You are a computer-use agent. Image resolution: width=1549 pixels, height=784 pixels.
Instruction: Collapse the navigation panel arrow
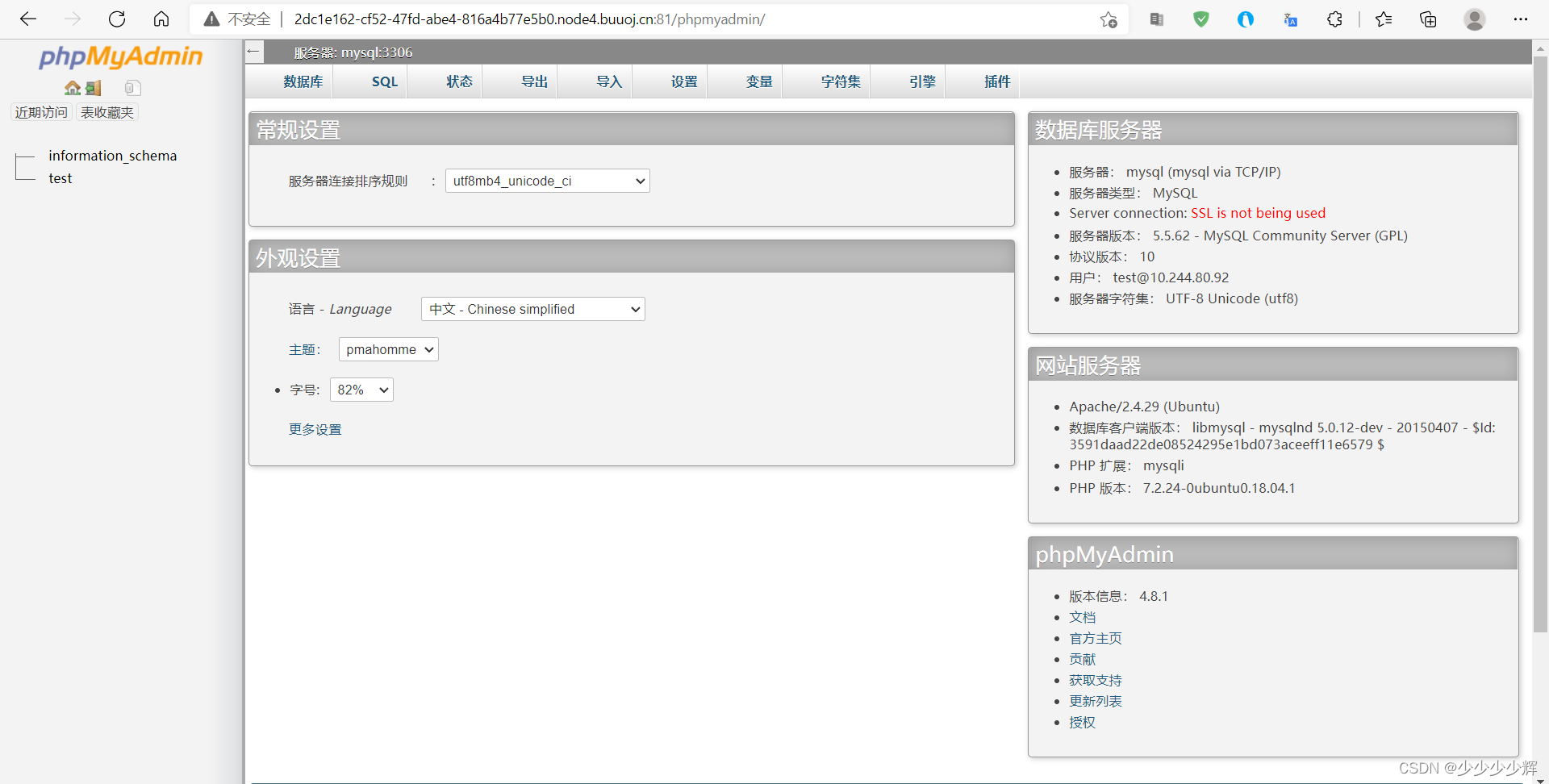pyautogui.click(x=254, y=52)
